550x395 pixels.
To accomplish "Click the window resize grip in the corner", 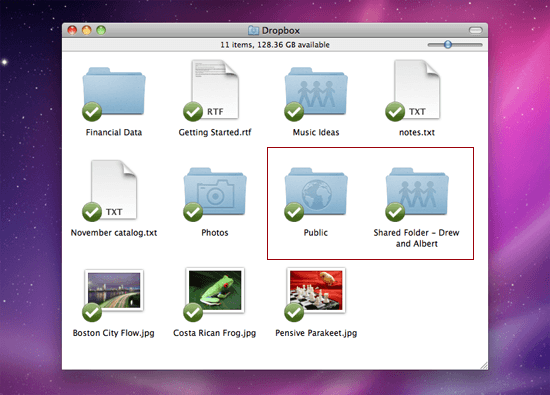I will coord(484,366).
